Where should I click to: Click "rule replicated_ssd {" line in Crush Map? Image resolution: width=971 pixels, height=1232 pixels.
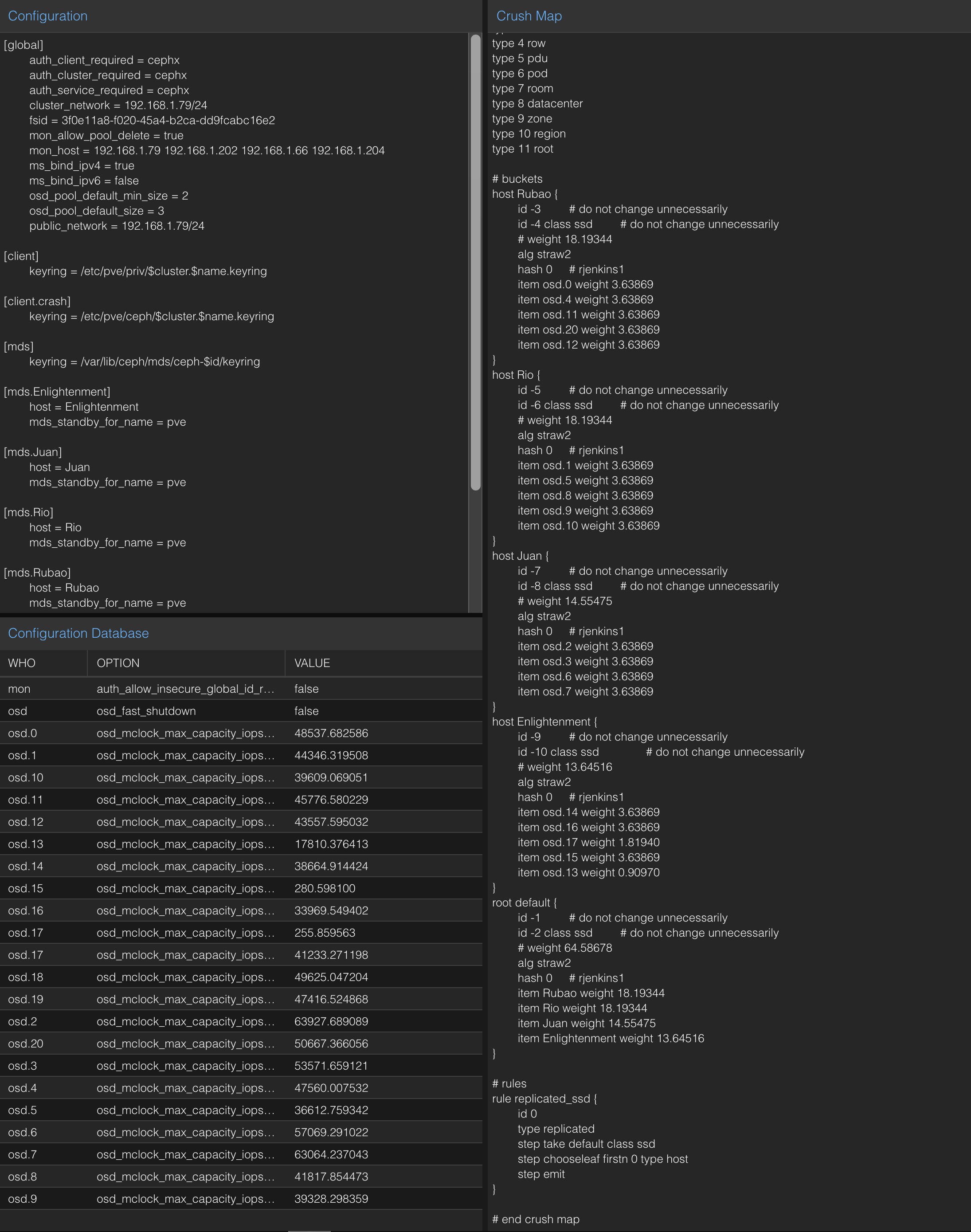[544, 1099]
